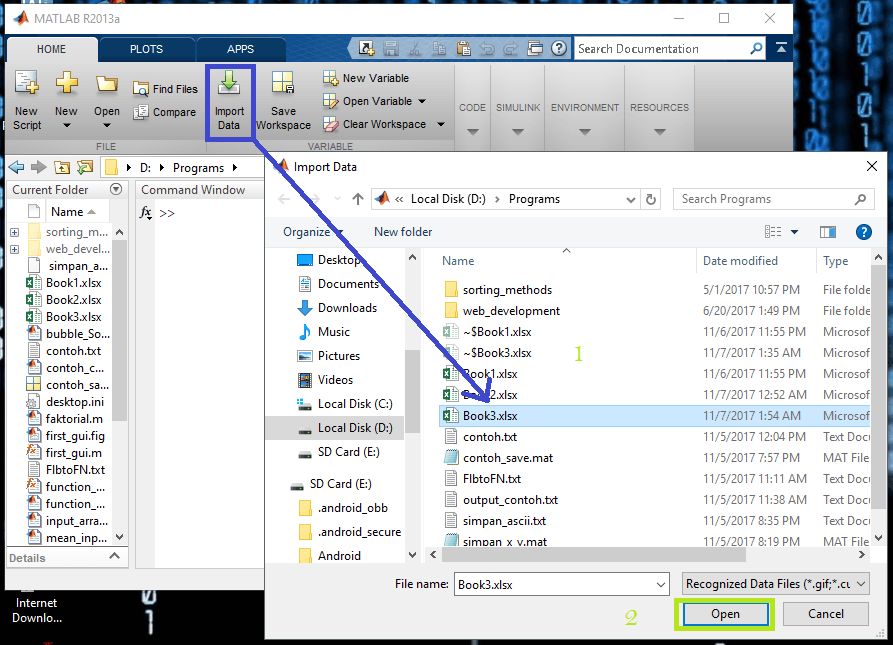
Task: Toggle the preview pane icon in dialog
Action: click(x=827, y=232)
